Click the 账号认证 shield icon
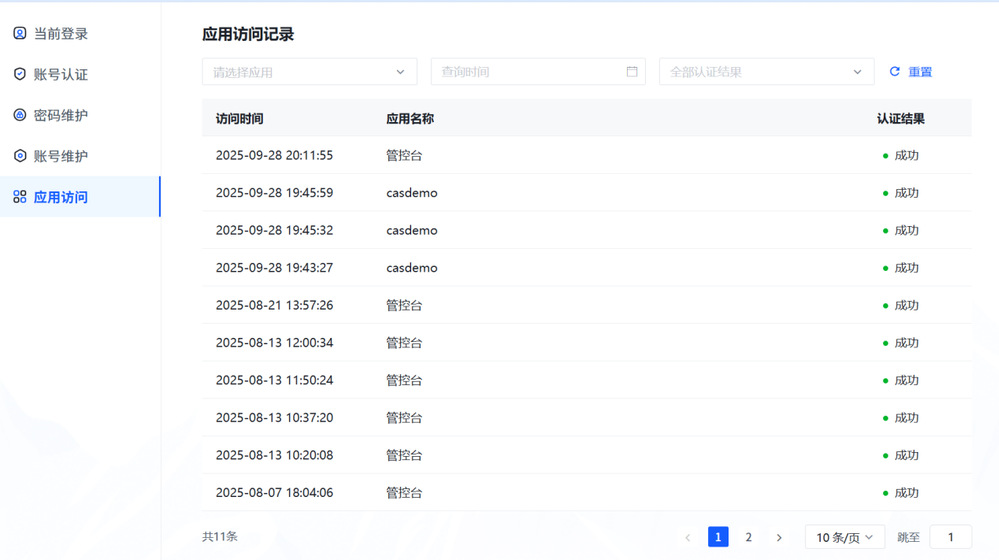This screenshot has width=999, height=560. pyautogui.click(x=20, y=75)
